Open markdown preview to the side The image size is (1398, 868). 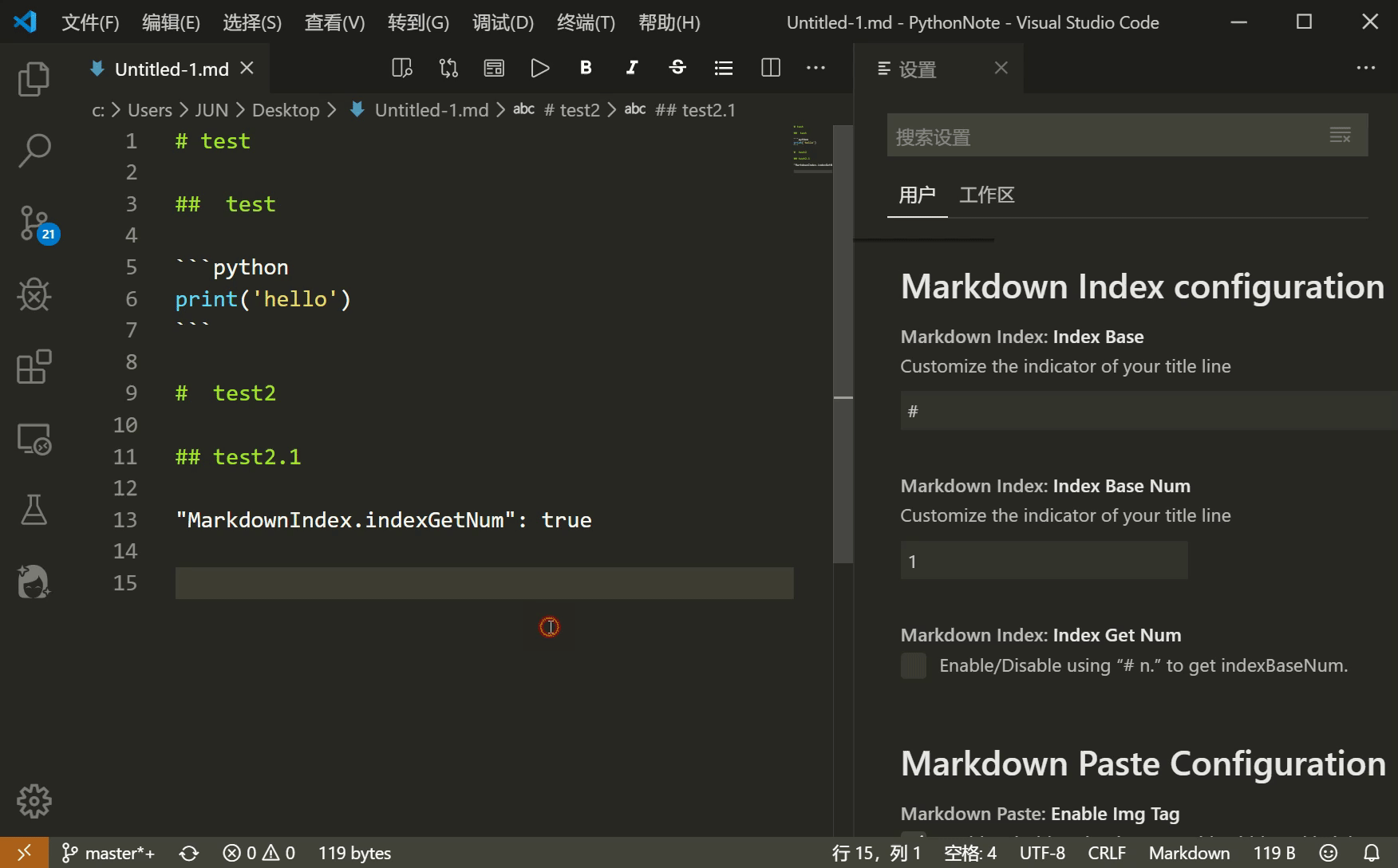tap(402, 68)
